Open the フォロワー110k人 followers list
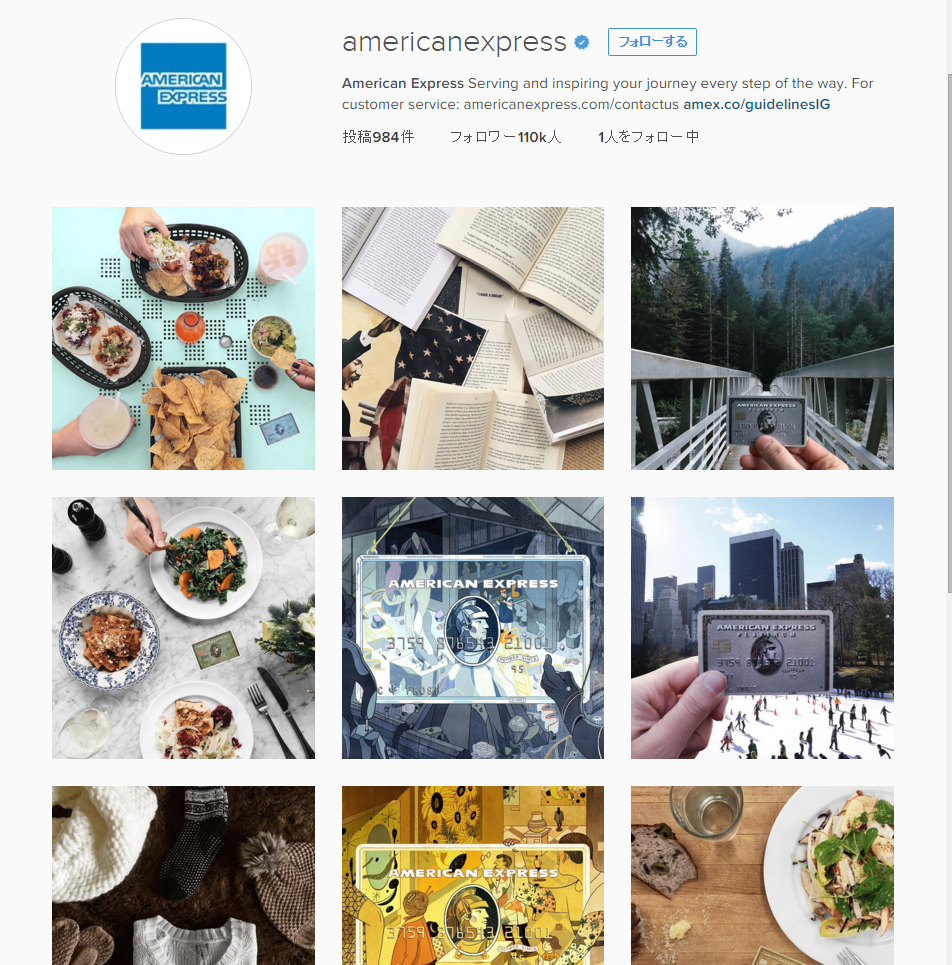The image size is (952, 965). click(x=505, y=137)
